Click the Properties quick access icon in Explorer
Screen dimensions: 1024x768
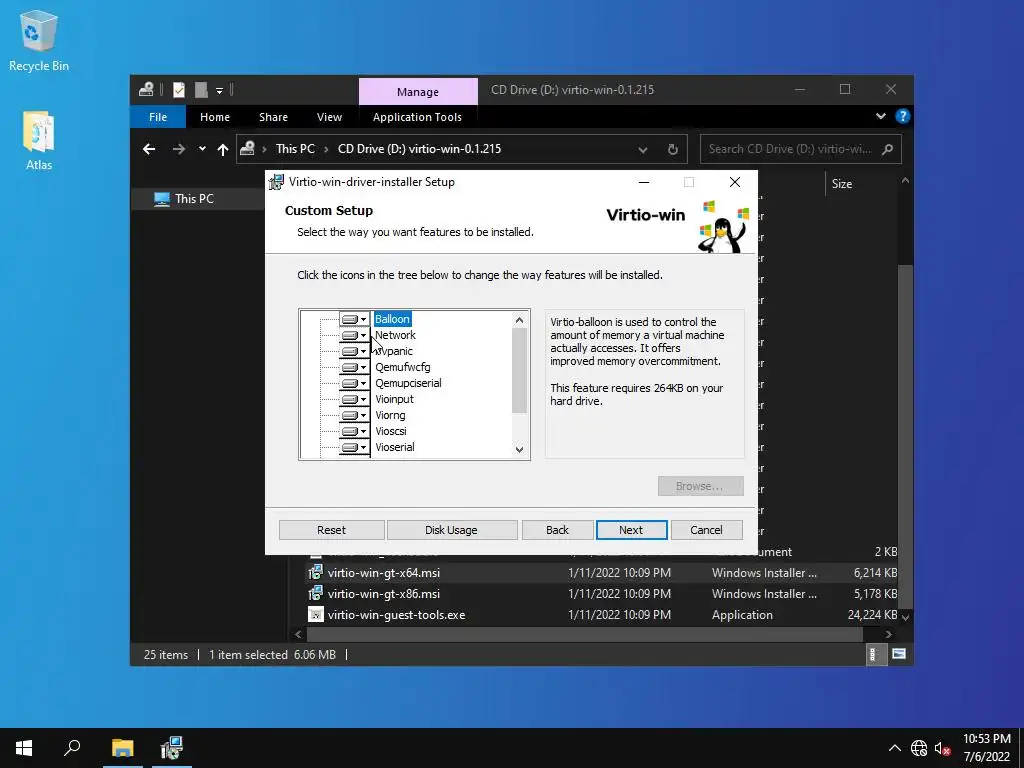coord(179,89)
